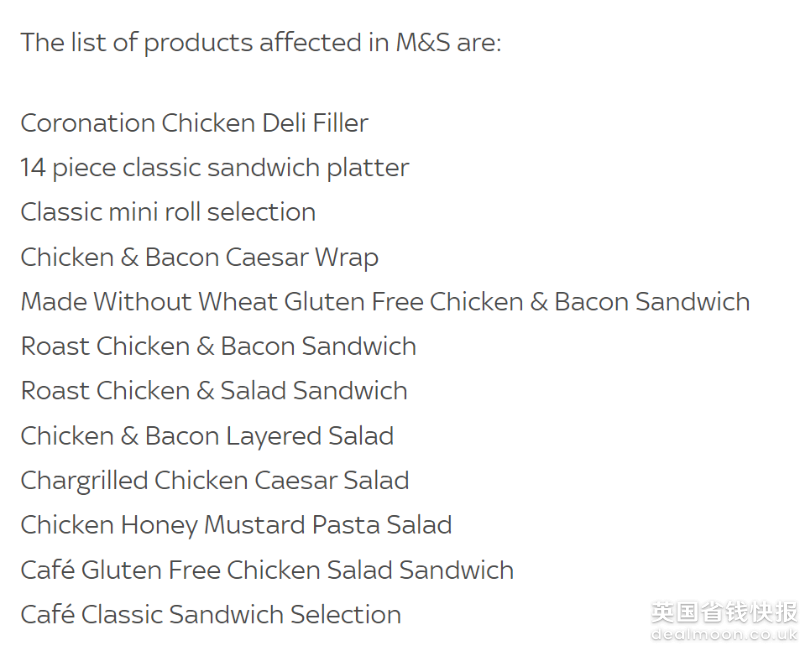Click Chargrilled Chicken Caesar Salad text

coord(215,481)
